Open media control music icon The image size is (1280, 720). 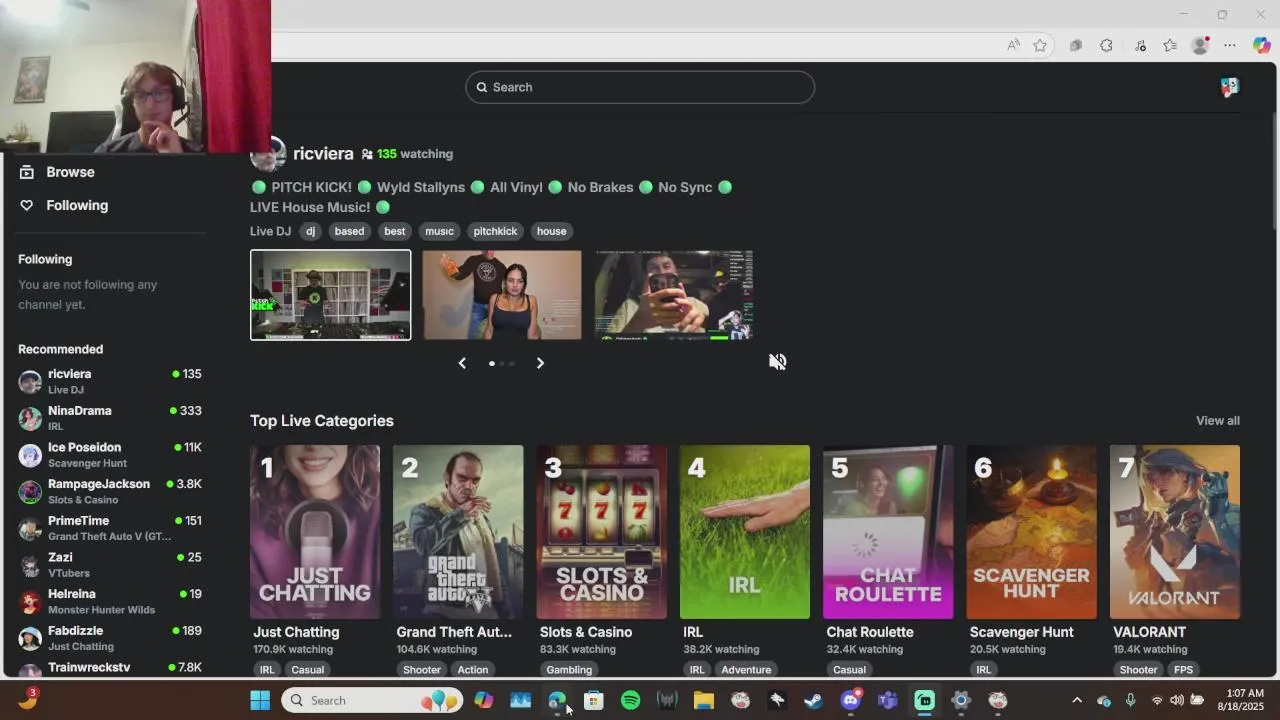click(1140, 45)
